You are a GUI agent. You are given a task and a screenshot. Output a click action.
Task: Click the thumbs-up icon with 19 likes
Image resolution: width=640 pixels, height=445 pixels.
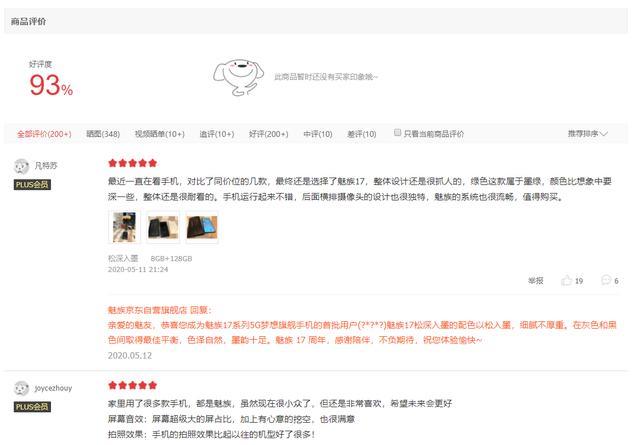567,280
